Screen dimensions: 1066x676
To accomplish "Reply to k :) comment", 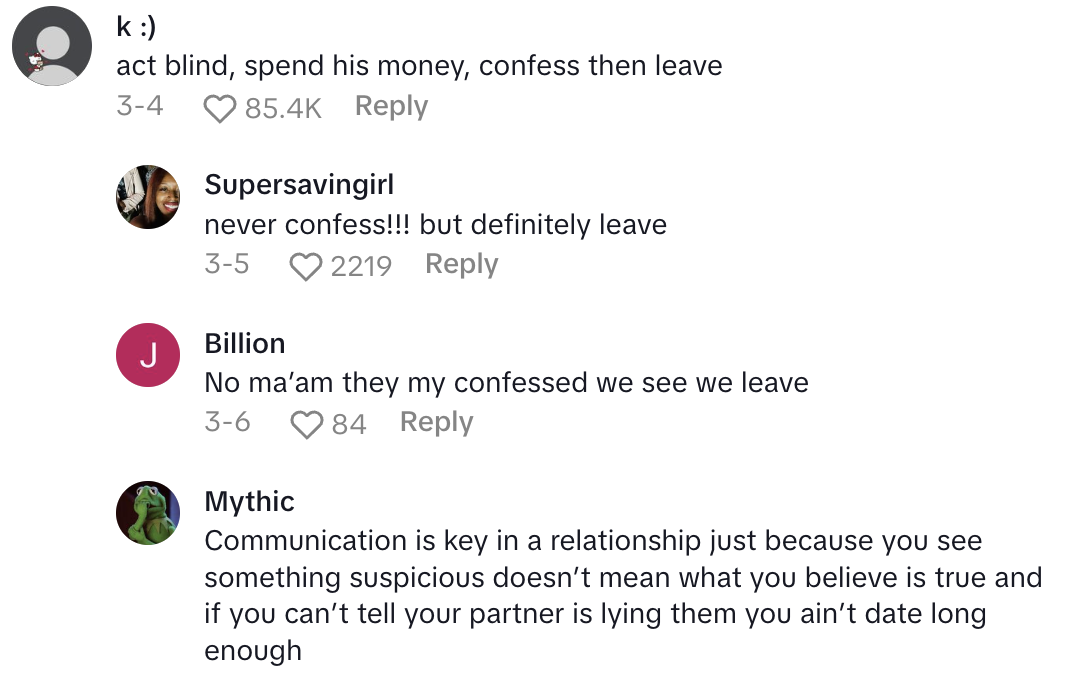I will point(391,106).
